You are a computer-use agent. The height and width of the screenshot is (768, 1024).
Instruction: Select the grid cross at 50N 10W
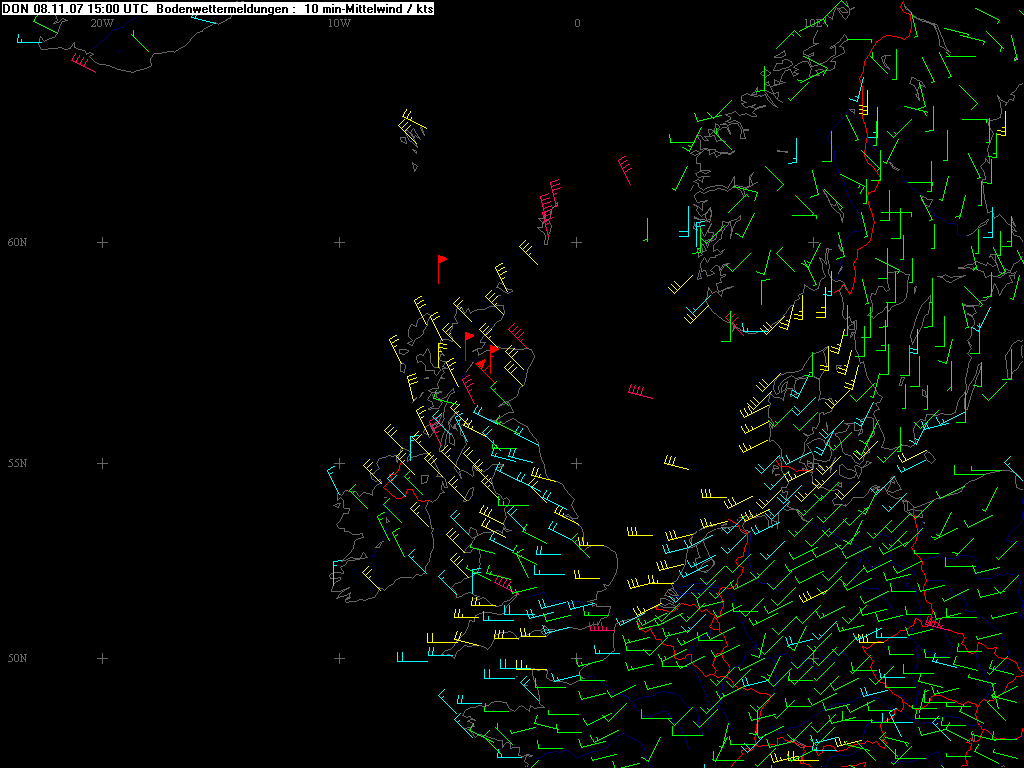point(339,658)
